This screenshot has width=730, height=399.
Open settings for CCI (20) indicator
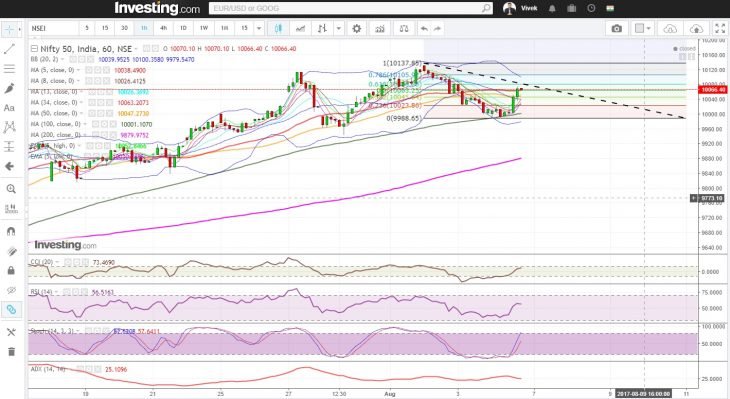(x=76, y=263)
